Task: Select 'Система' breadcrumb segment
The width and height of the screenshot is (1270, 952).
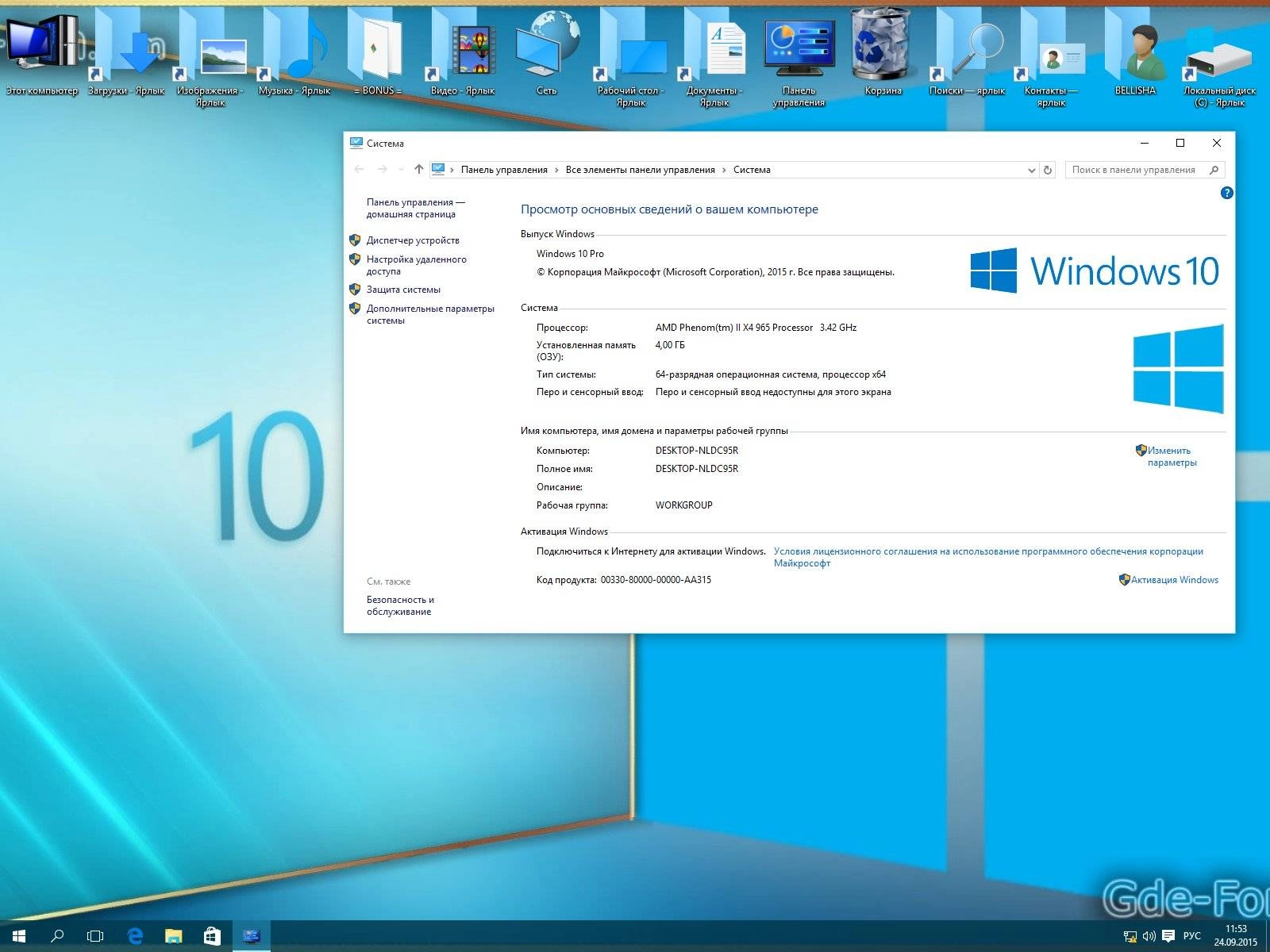Action: click(752, 170)
